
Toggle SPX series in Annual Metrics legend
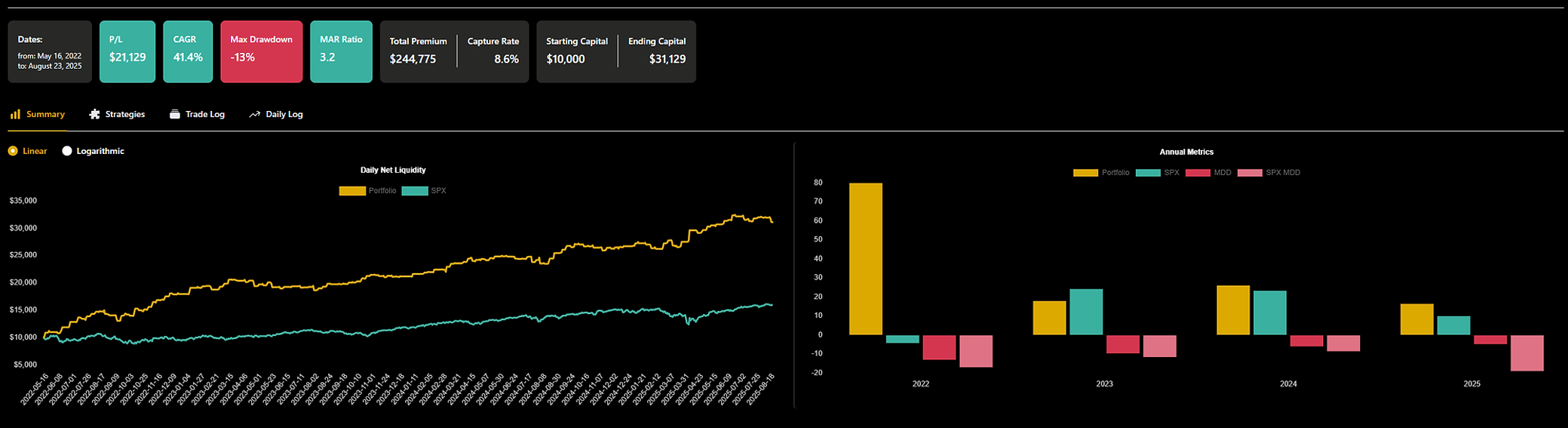pyautogui.click(x=1158, y=173)
